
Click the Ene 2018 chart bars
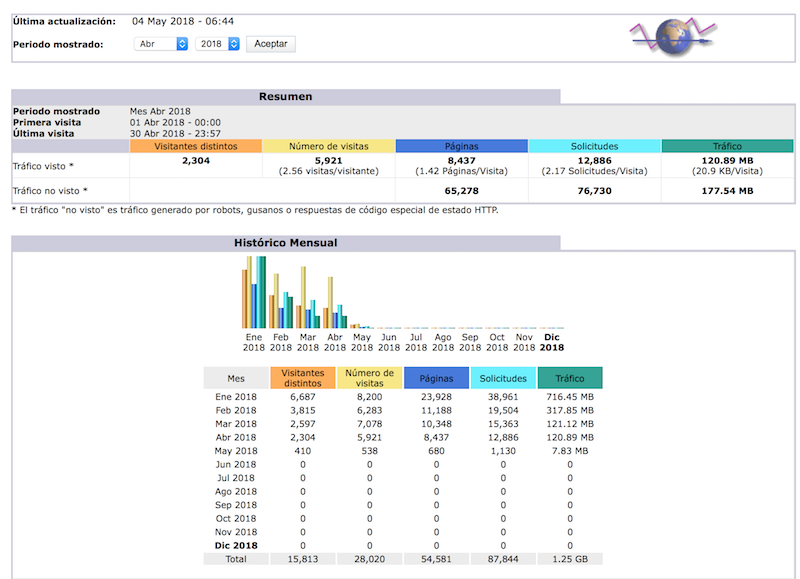pyautogui.click(x=254, y=292)
